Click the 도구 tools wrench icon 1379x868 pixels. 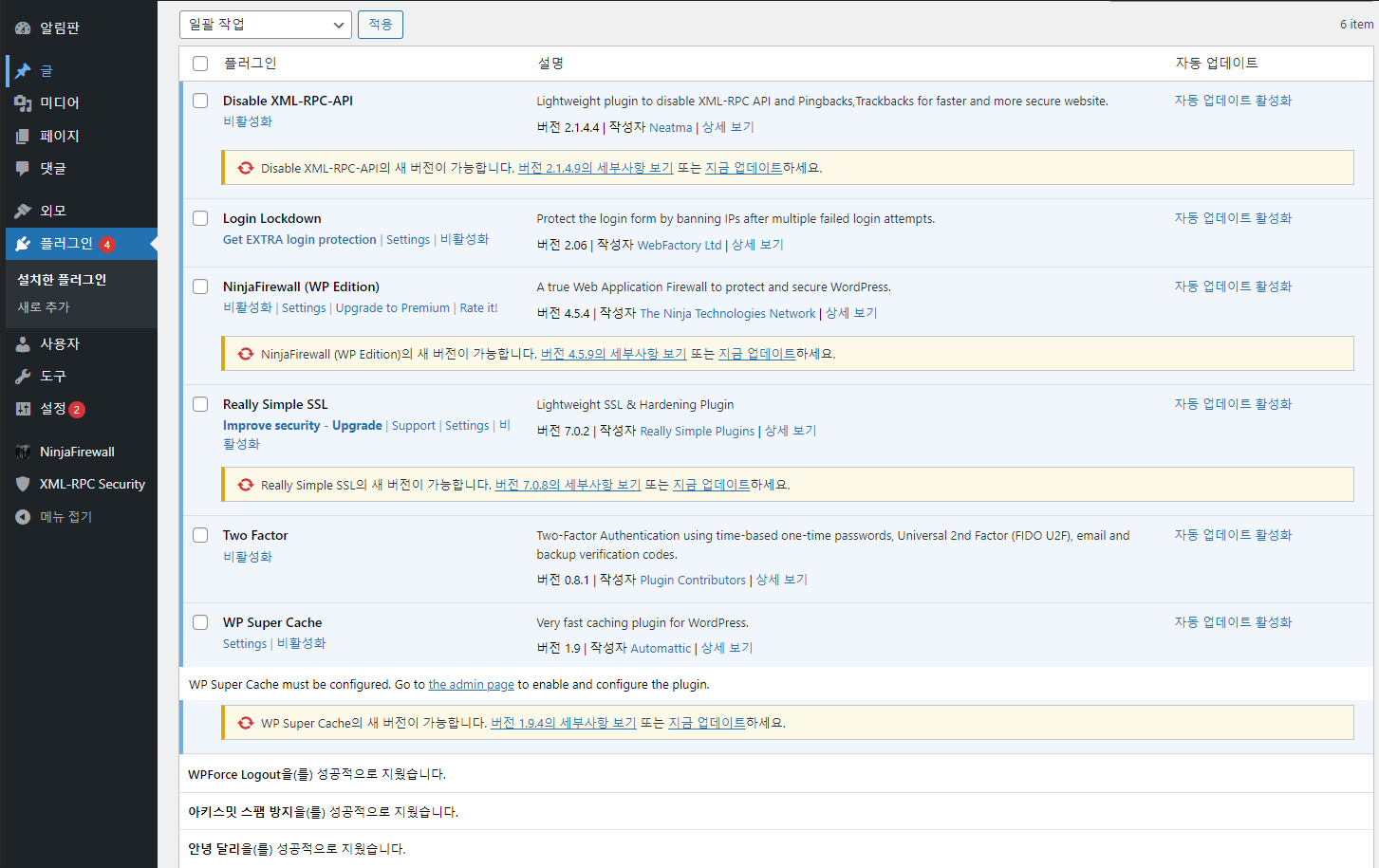[23, 377]
